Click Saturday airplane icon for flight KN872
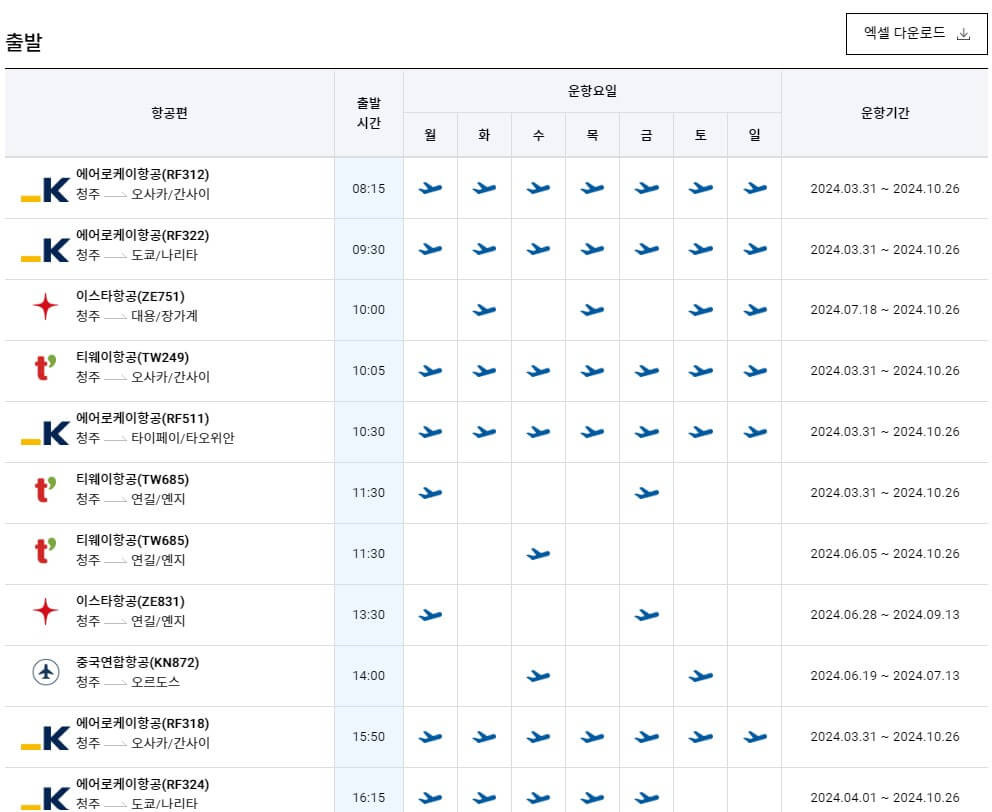 (699, 674)
